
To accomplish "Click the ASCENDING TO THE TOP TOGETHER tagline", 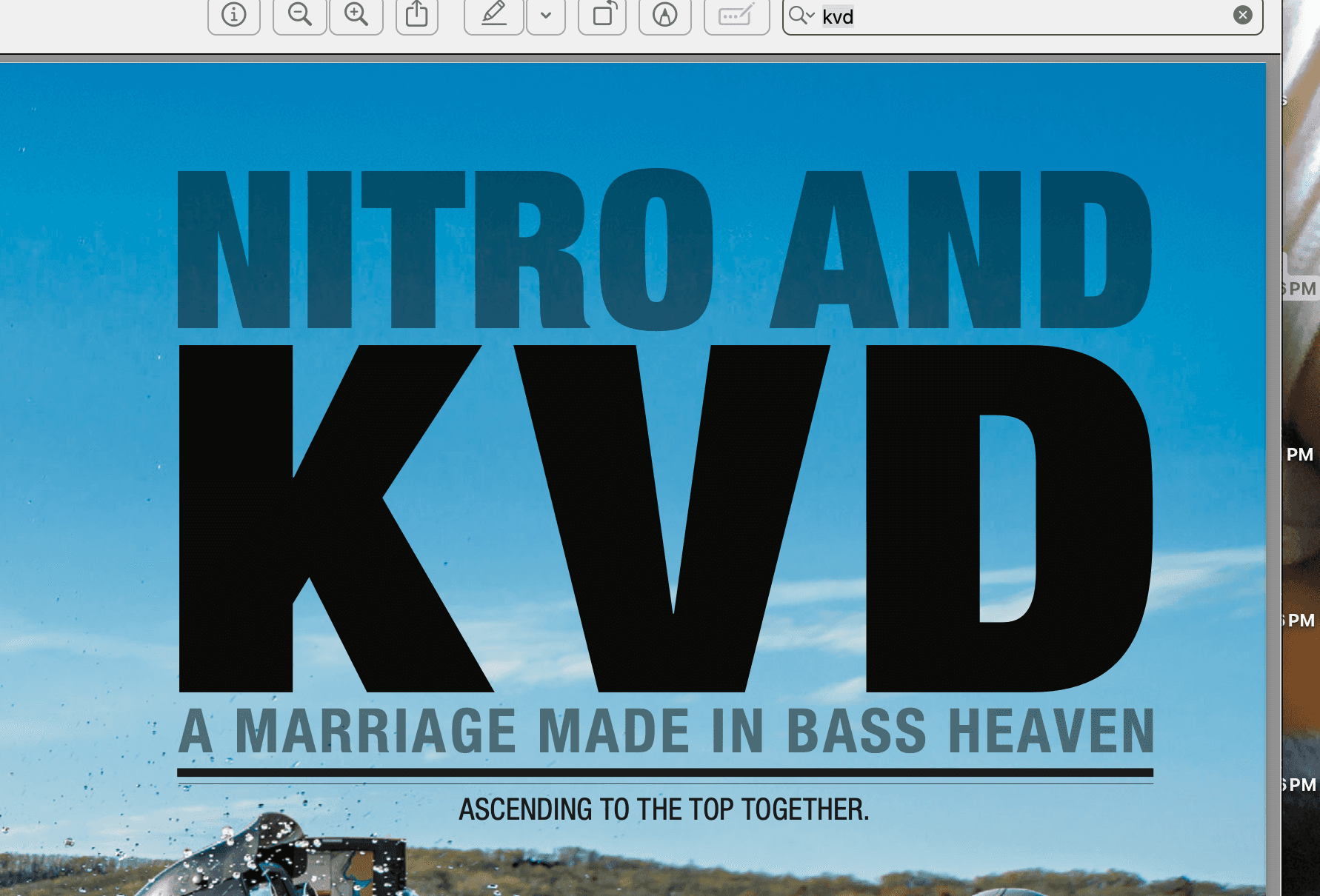I will [x=664, y=809].
